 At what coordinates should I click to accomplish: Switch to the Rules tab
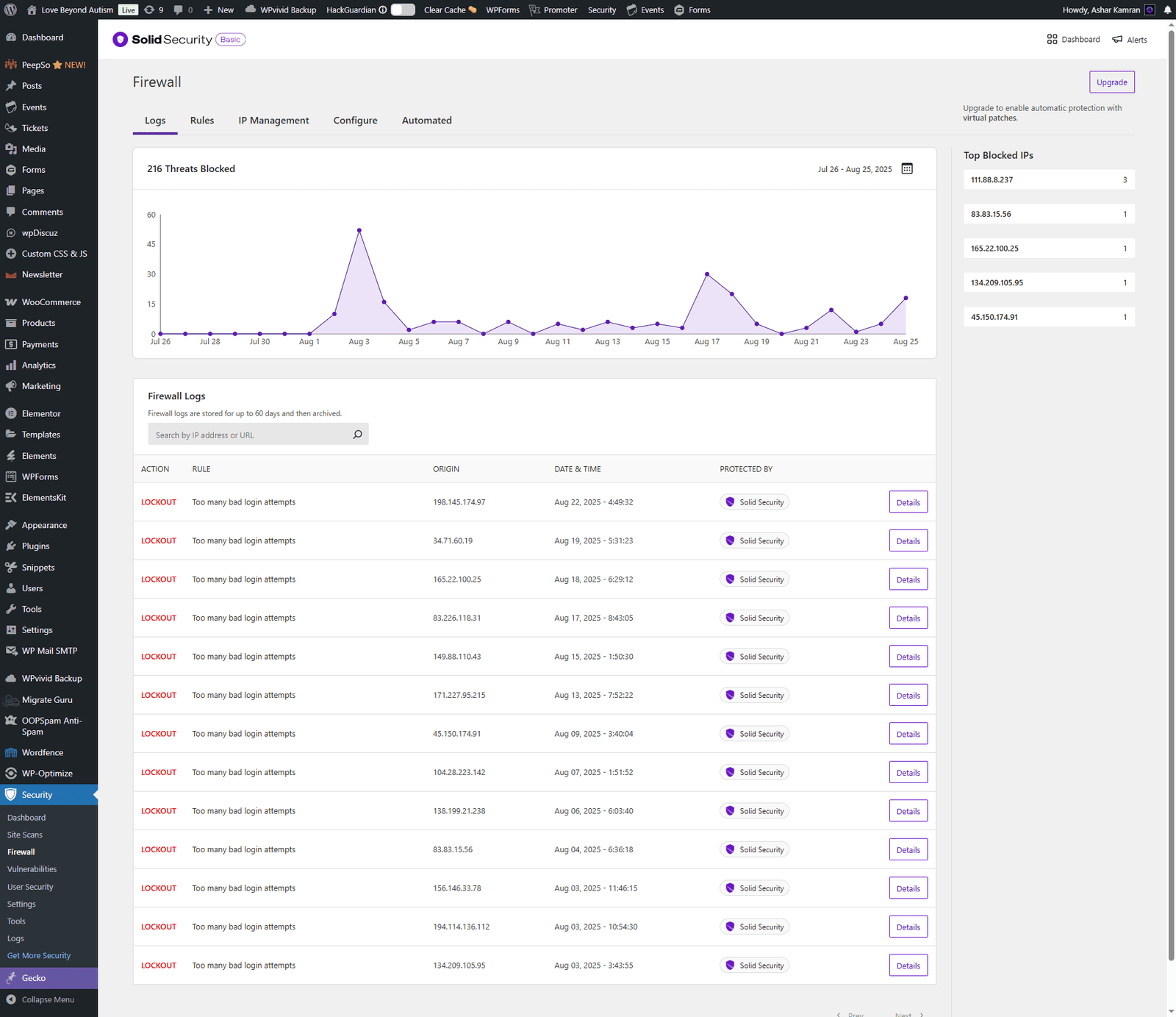point(202,121)
